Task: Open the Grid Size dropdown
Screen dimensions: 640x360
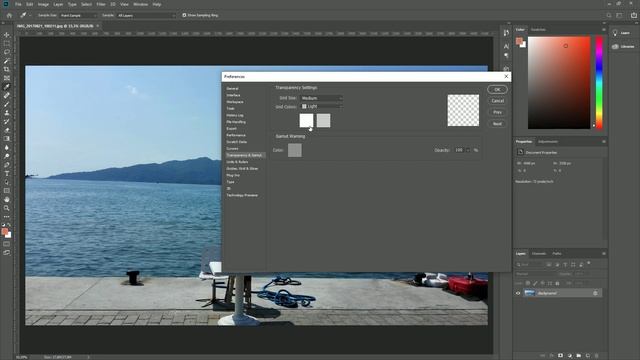Action: [x=322, y=98]
